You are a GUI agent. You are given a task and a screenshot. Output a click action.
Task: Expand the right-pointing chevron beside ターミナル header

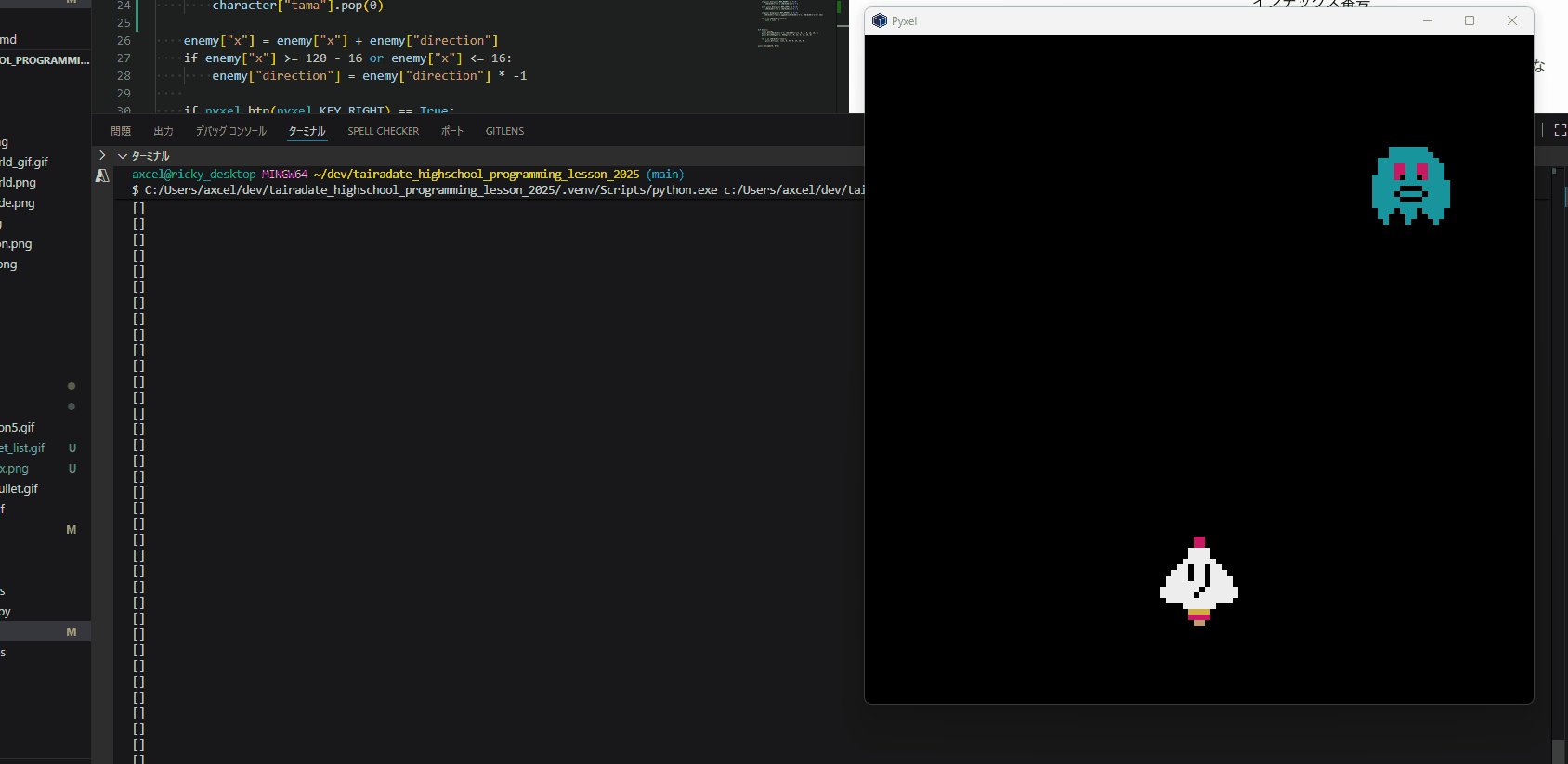pyautogui.click(x=102, y=156)
